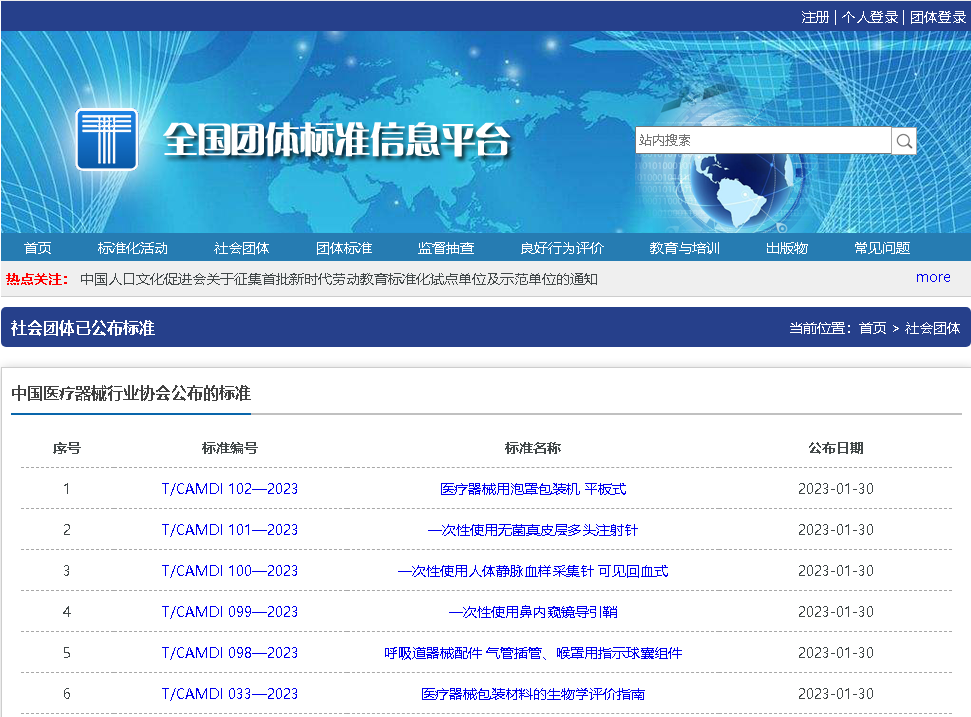Open 监督抽查 navigation item

tap(446, 248)
